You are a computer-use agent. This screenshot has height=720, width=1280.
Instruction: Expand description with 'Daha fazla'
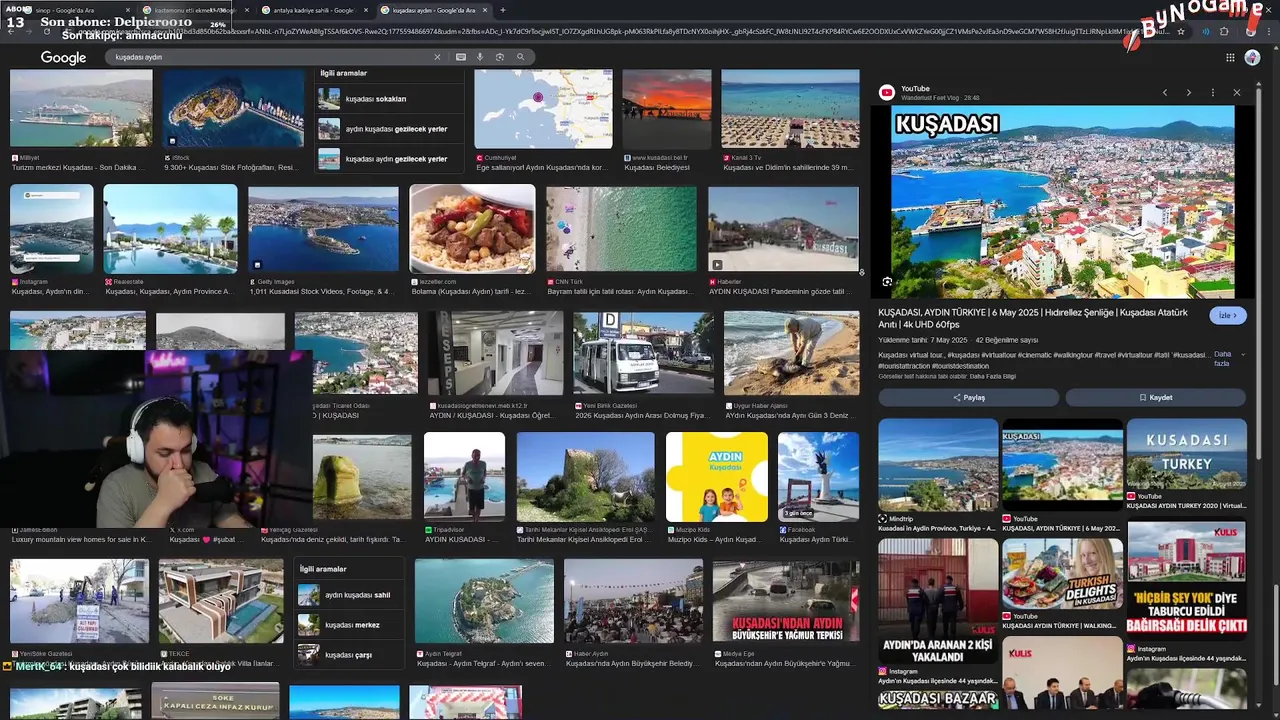(x=1222, y=359)
